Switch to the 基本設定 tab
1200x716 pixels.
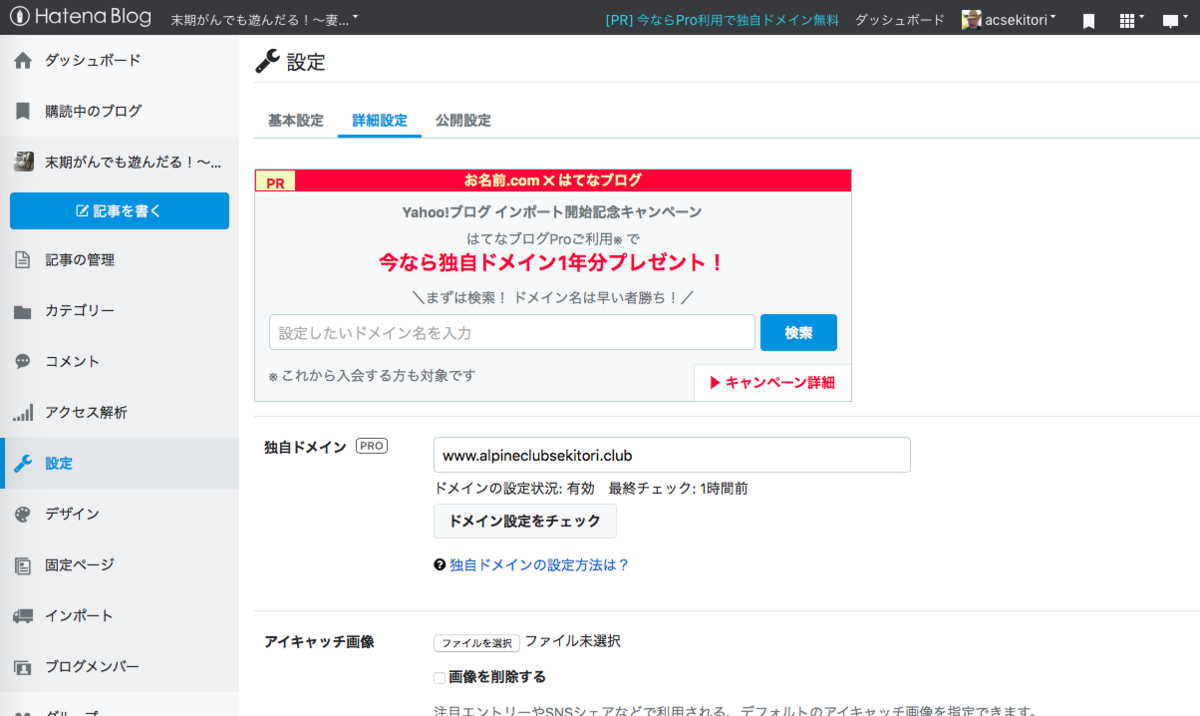294,120
